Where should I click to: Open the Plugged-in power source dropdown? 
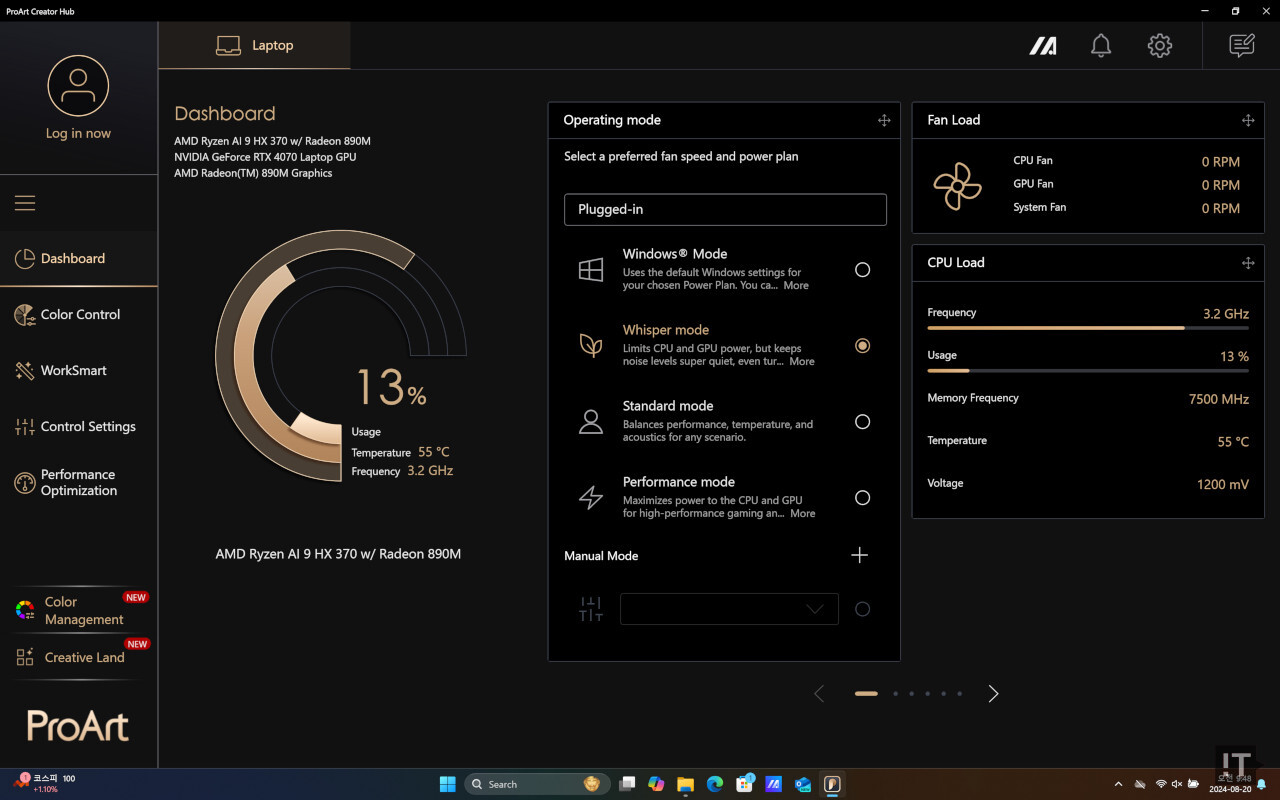pyautogui.click(x=725, y=210)
